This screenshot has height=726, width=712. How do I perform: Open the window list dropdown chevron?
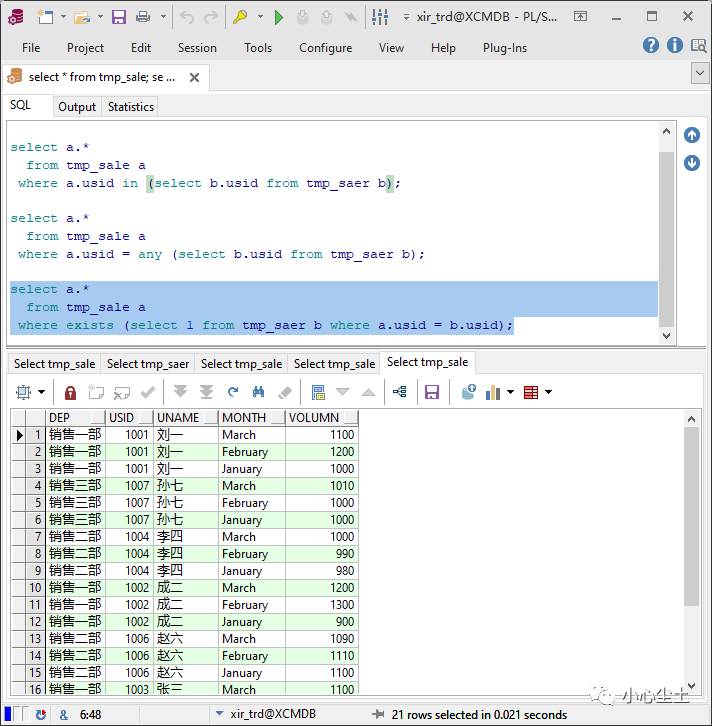(700, 74)
